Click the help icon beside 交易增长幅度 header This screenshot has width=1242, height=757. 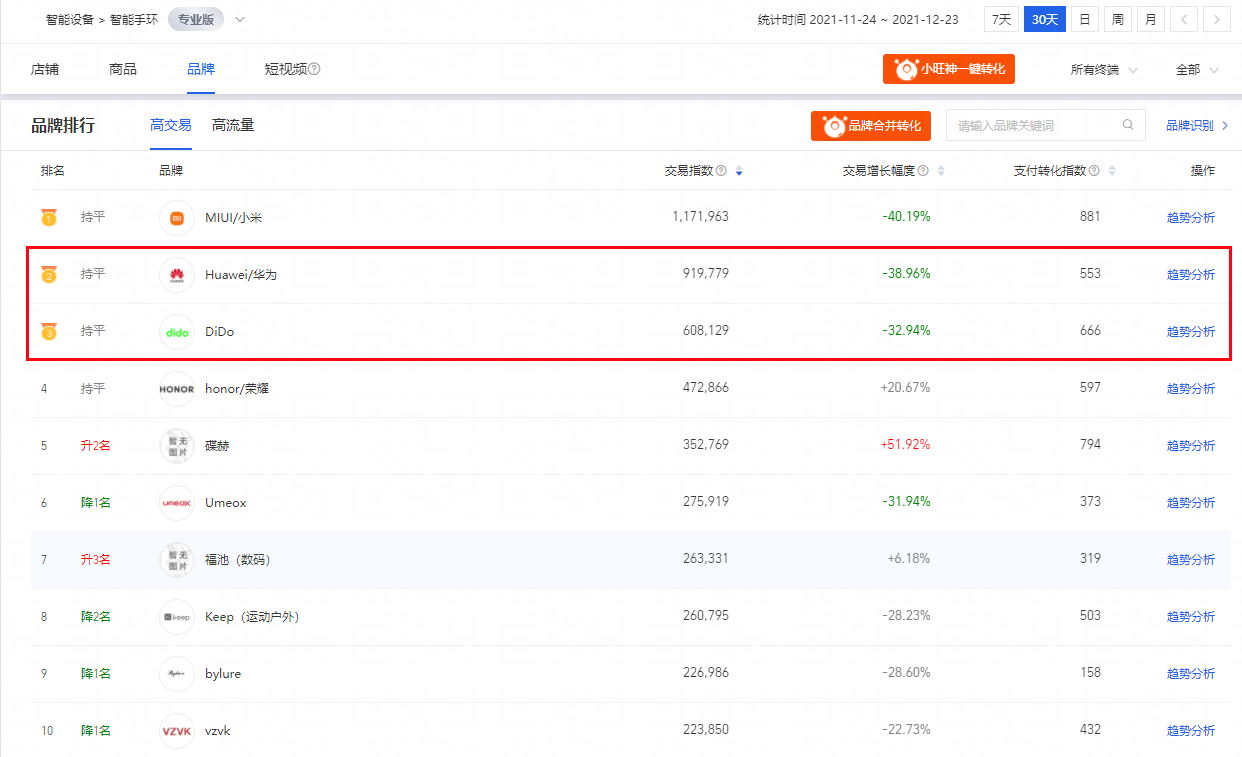[923, 171]
